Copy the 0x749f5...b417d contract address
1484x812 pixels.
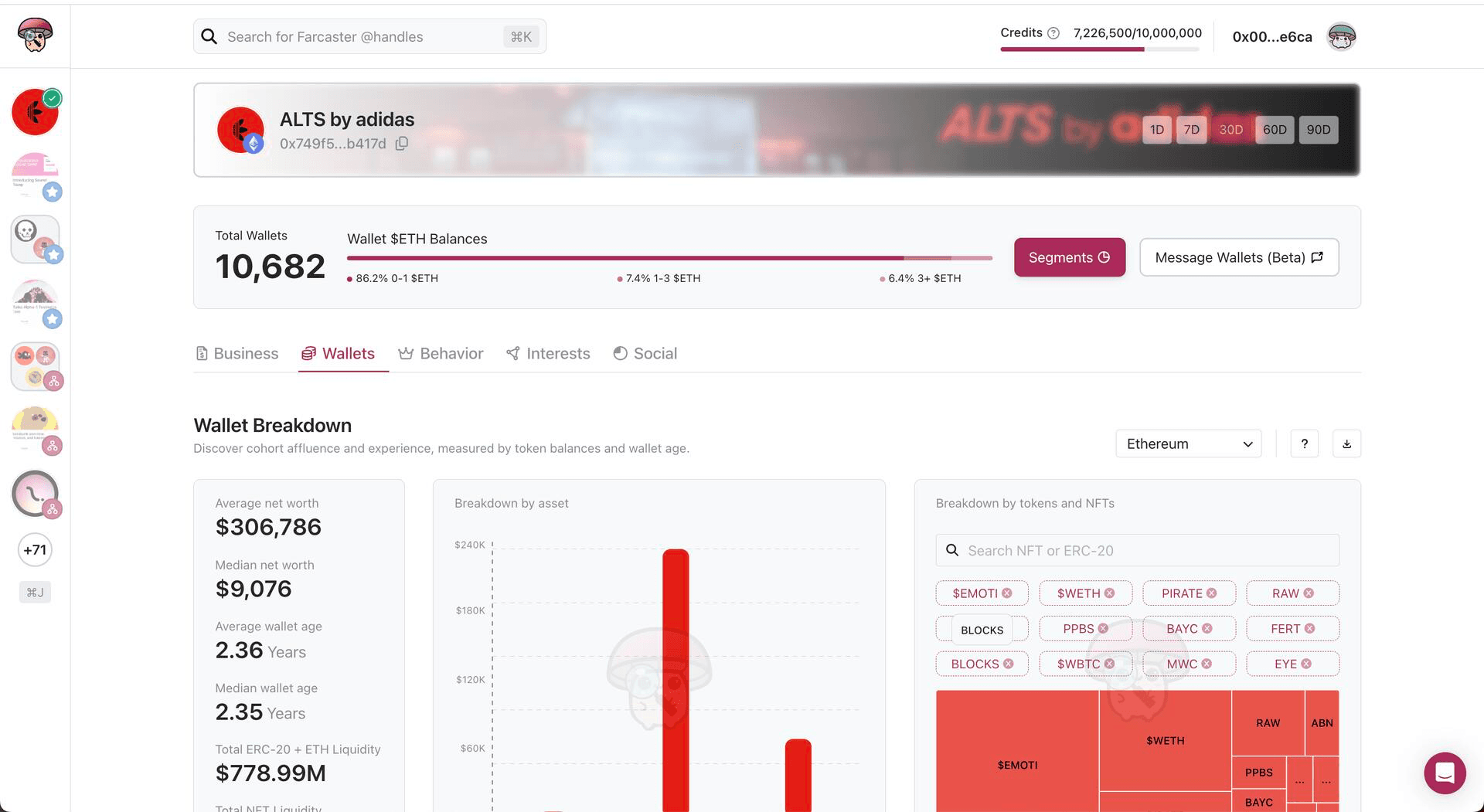coord(402,144)
